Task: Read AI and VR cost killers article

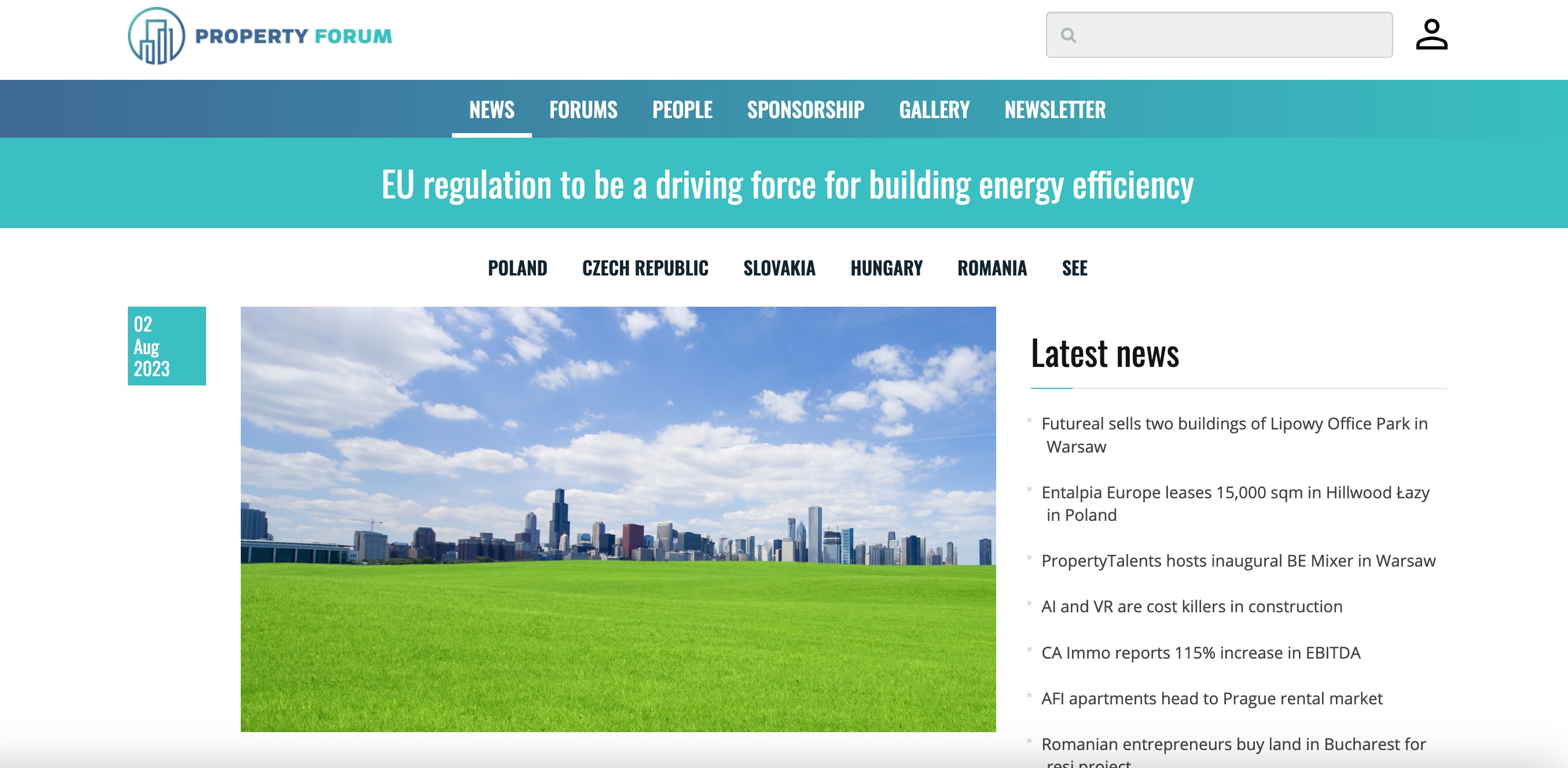Action: click(x=1191, y=606)
